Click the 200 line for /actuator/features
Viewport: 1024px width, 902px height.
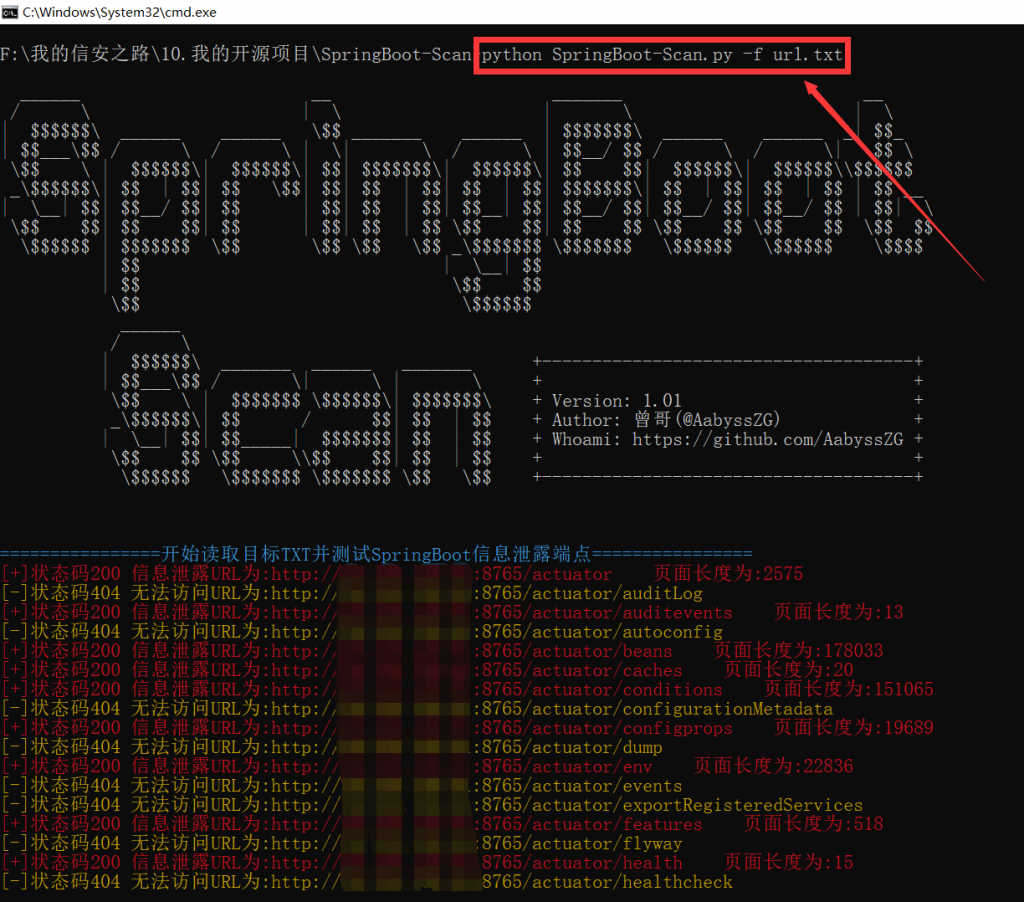tap(441, 824)
